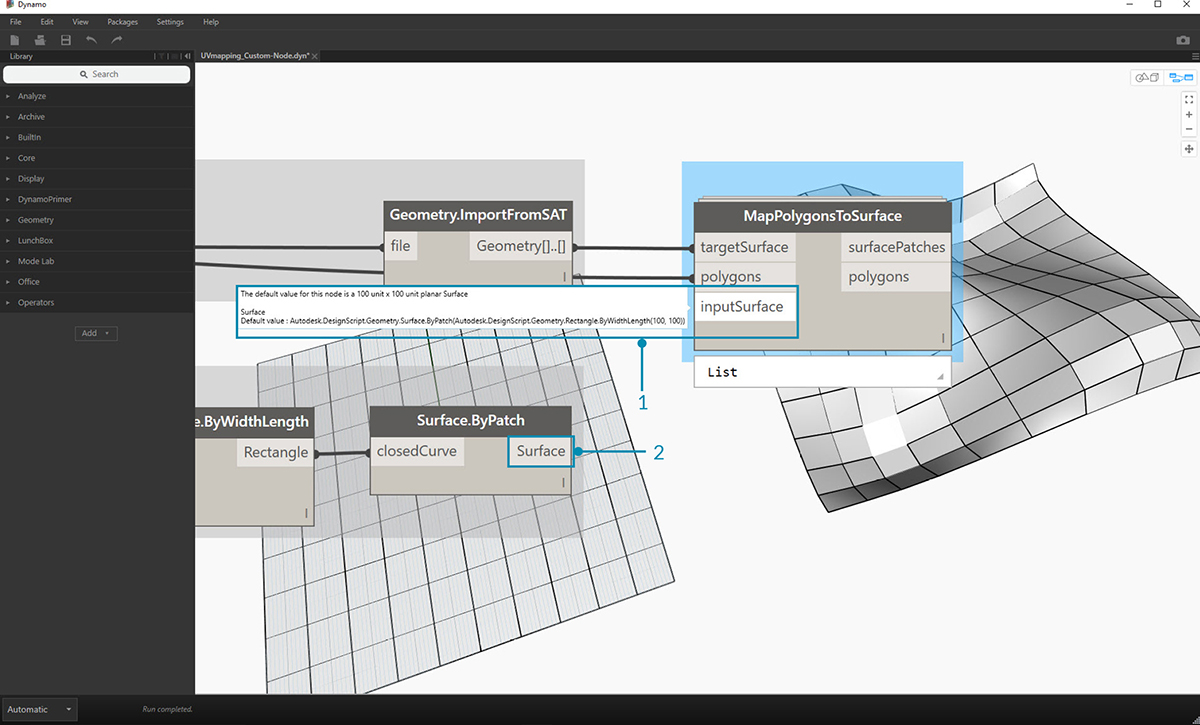Switch to graph node view

click(1180, 78)
